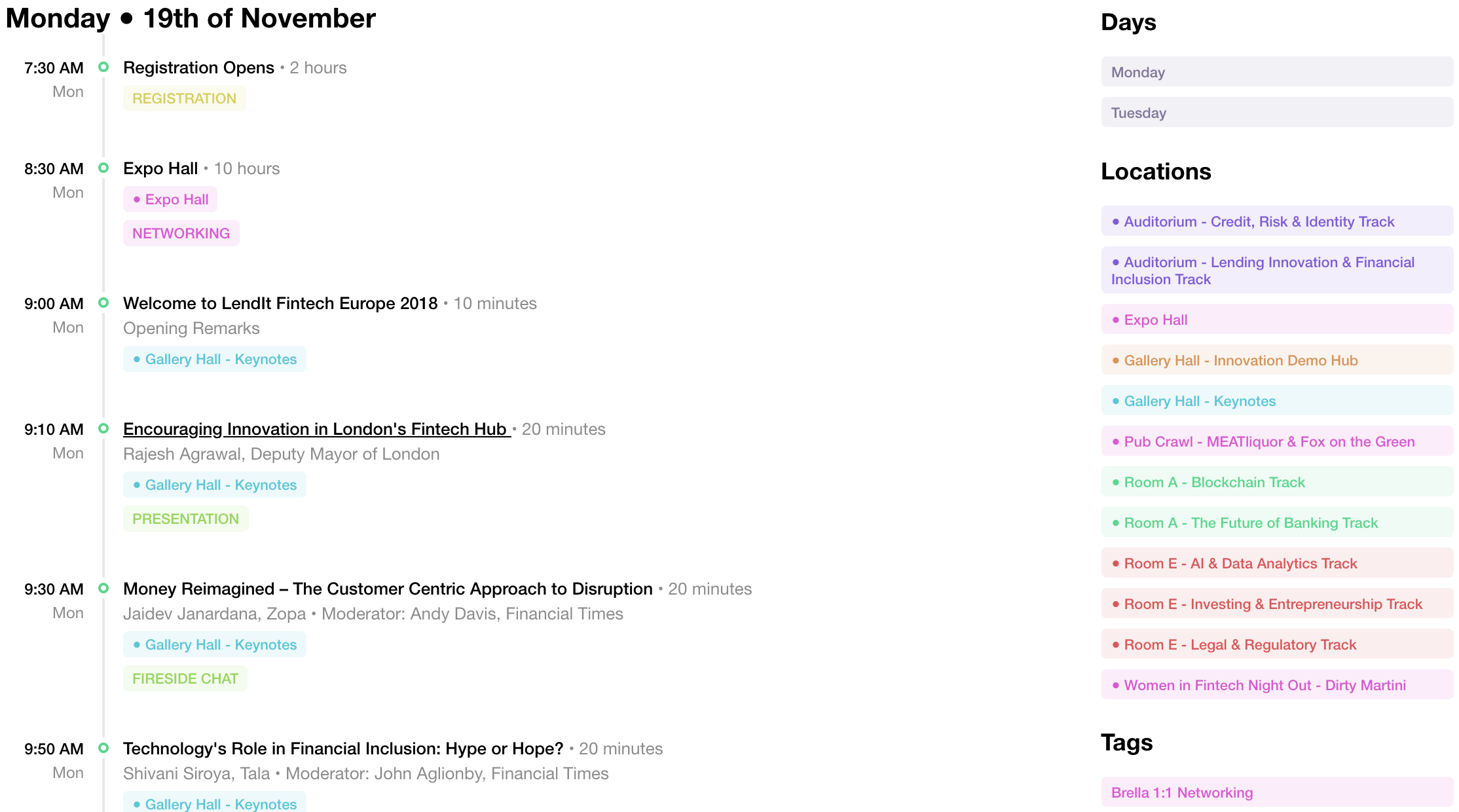Filter by Expo Hall in Locations sidebar

click(1277, 320)
